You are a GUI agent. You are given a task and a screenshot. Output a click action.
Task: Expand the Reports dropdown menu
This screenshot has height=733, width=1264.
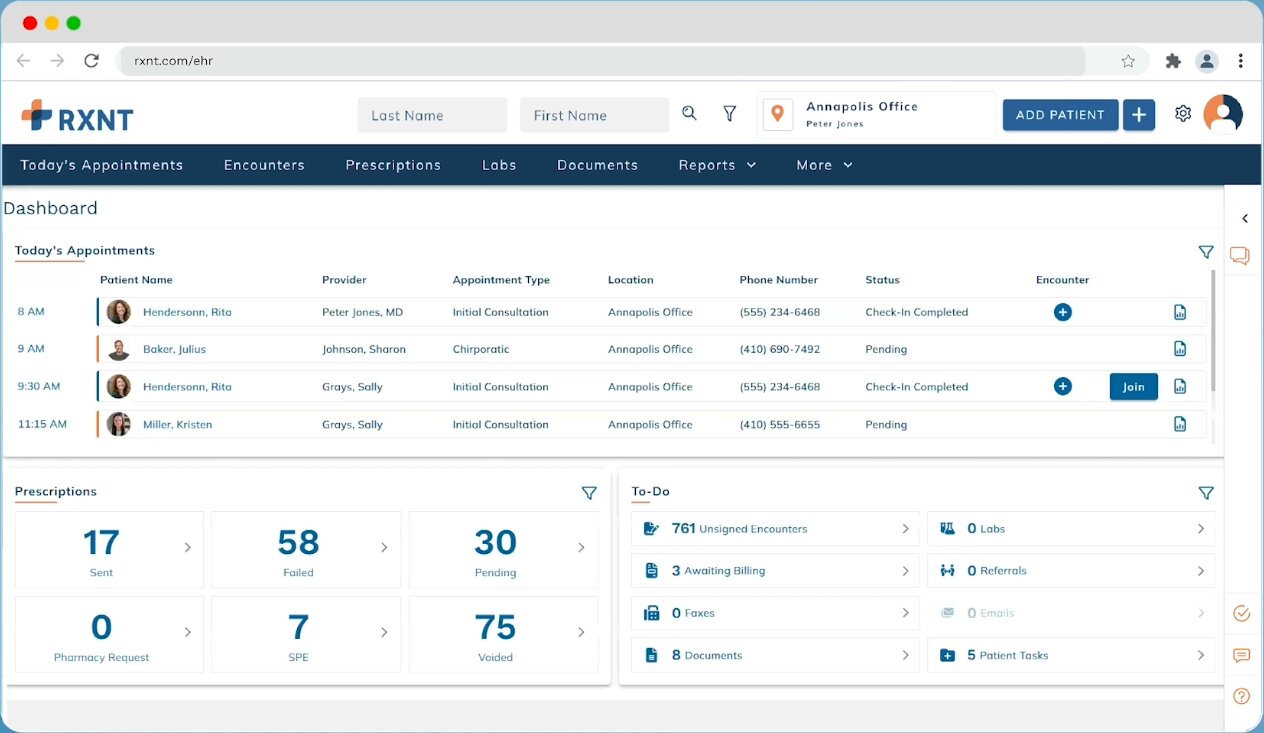717,165
